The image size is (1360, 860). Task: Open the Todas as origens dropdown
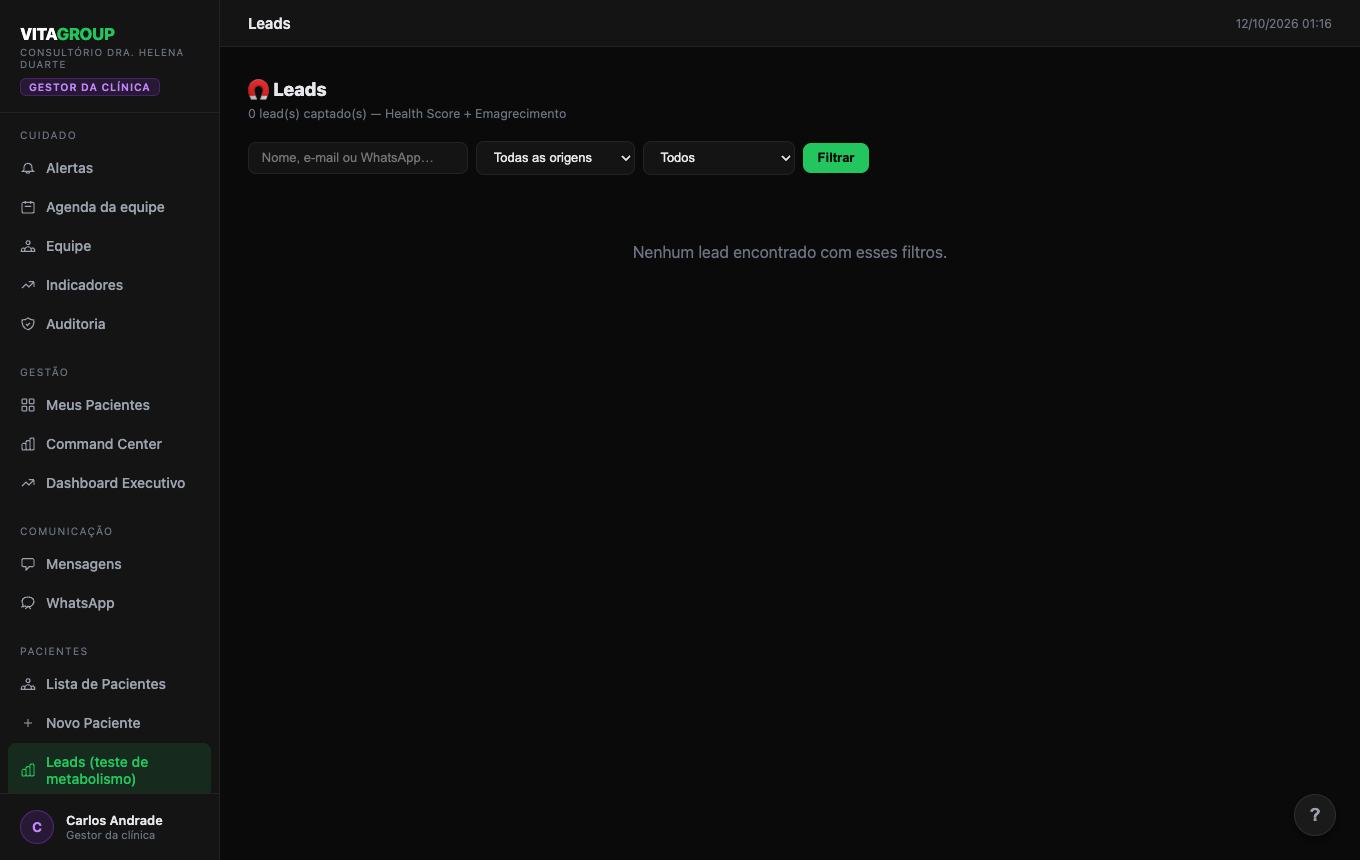[555, 158]
